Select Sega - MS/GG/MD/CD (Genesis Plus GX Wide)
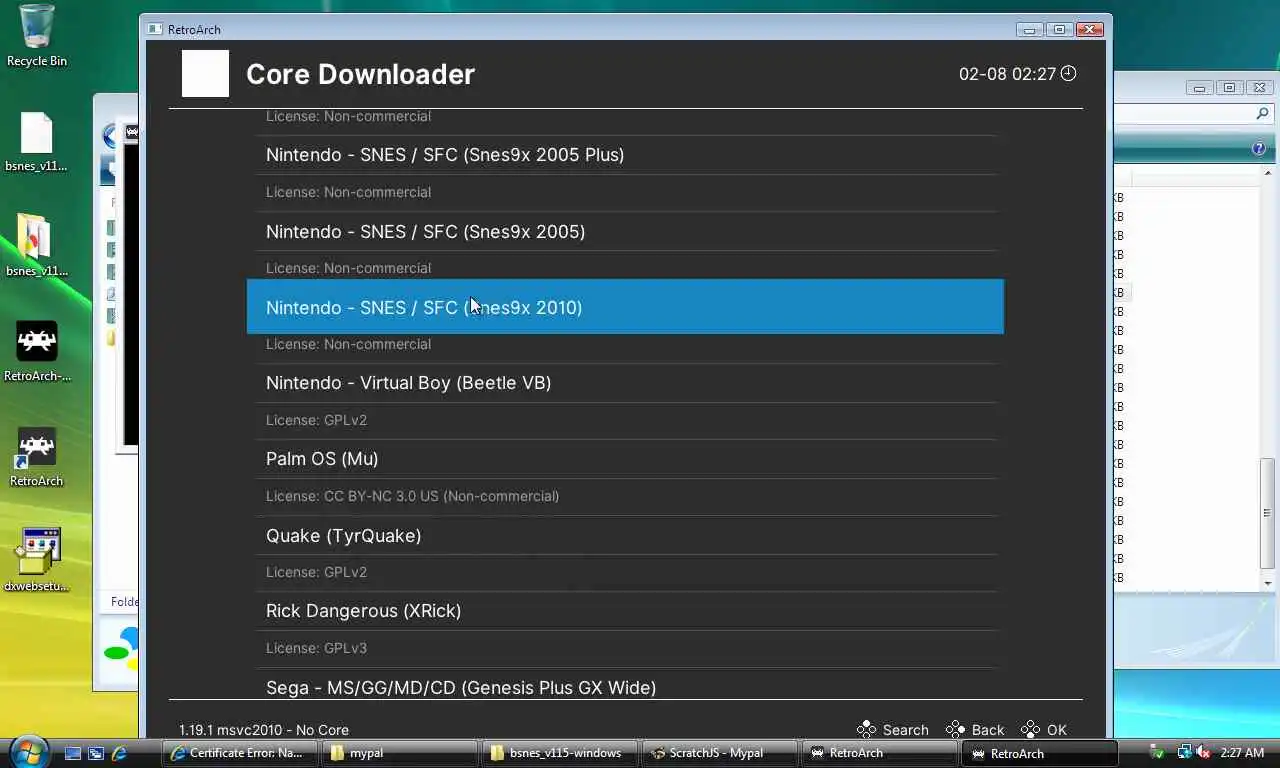 pyautogui.click(x=625, y=686)
